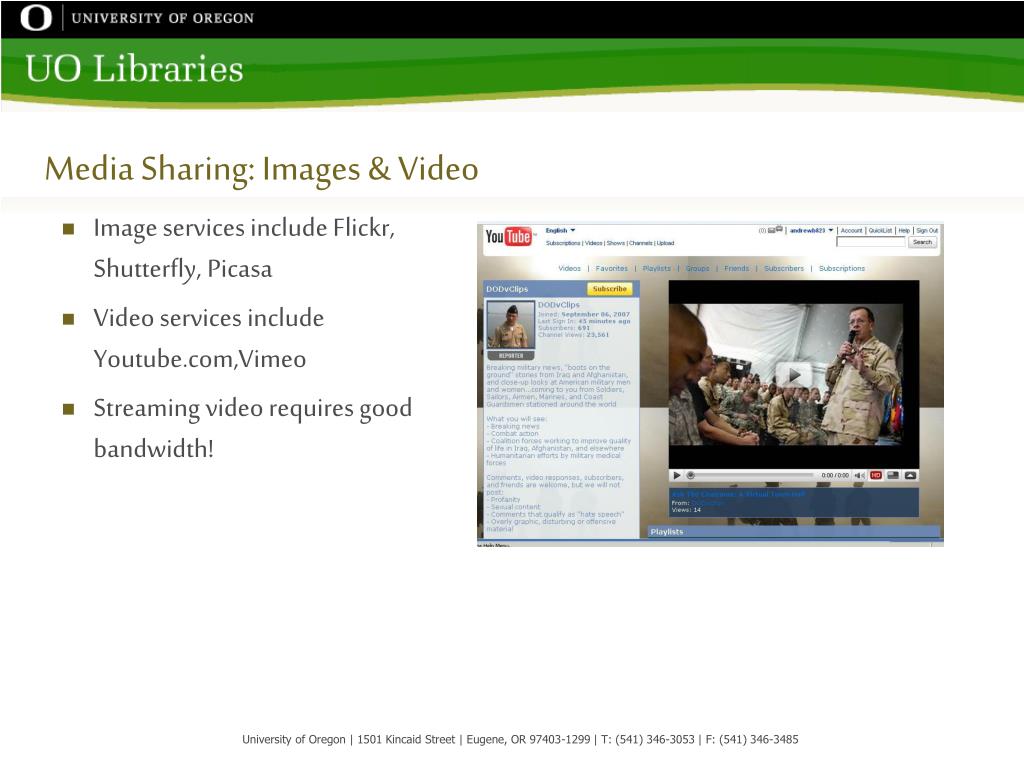This screenshot has width=1024, height=768.
Task: Click the 'Channel Views: 23,561' text
Action: (x=573, y=334)
